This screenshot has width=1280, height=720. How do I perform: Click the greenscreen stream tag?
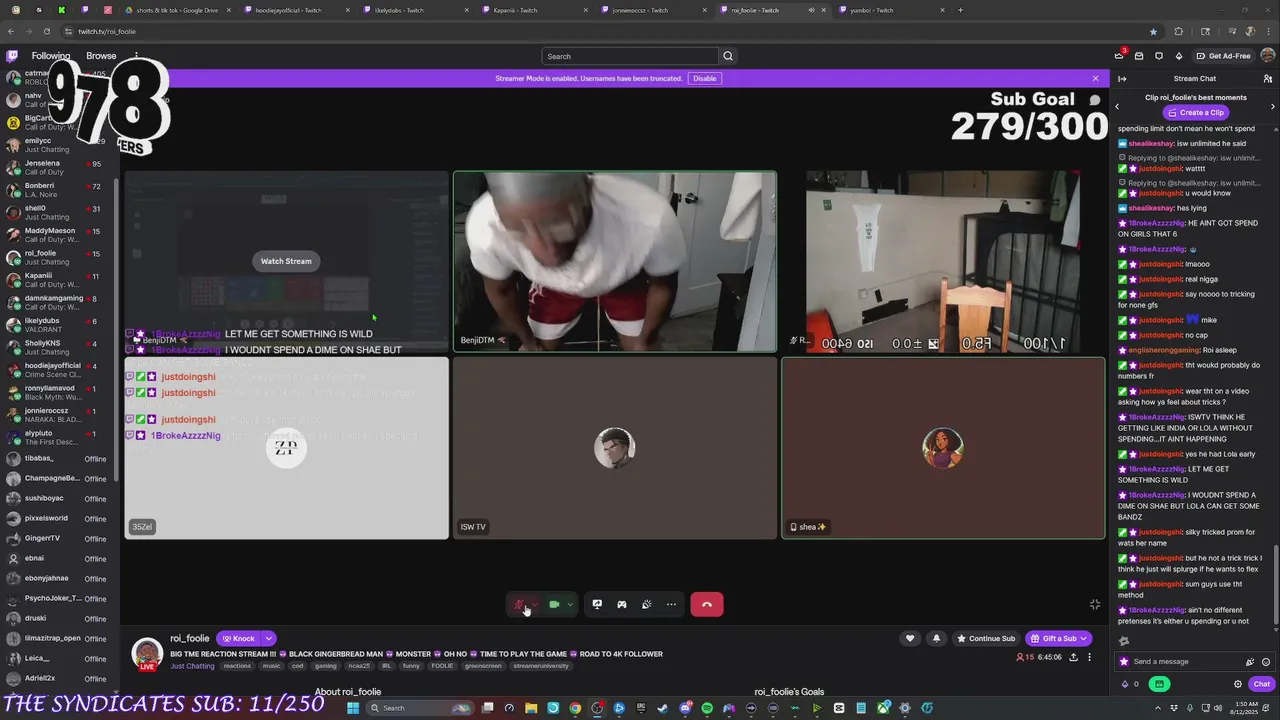tap(483, 666)
